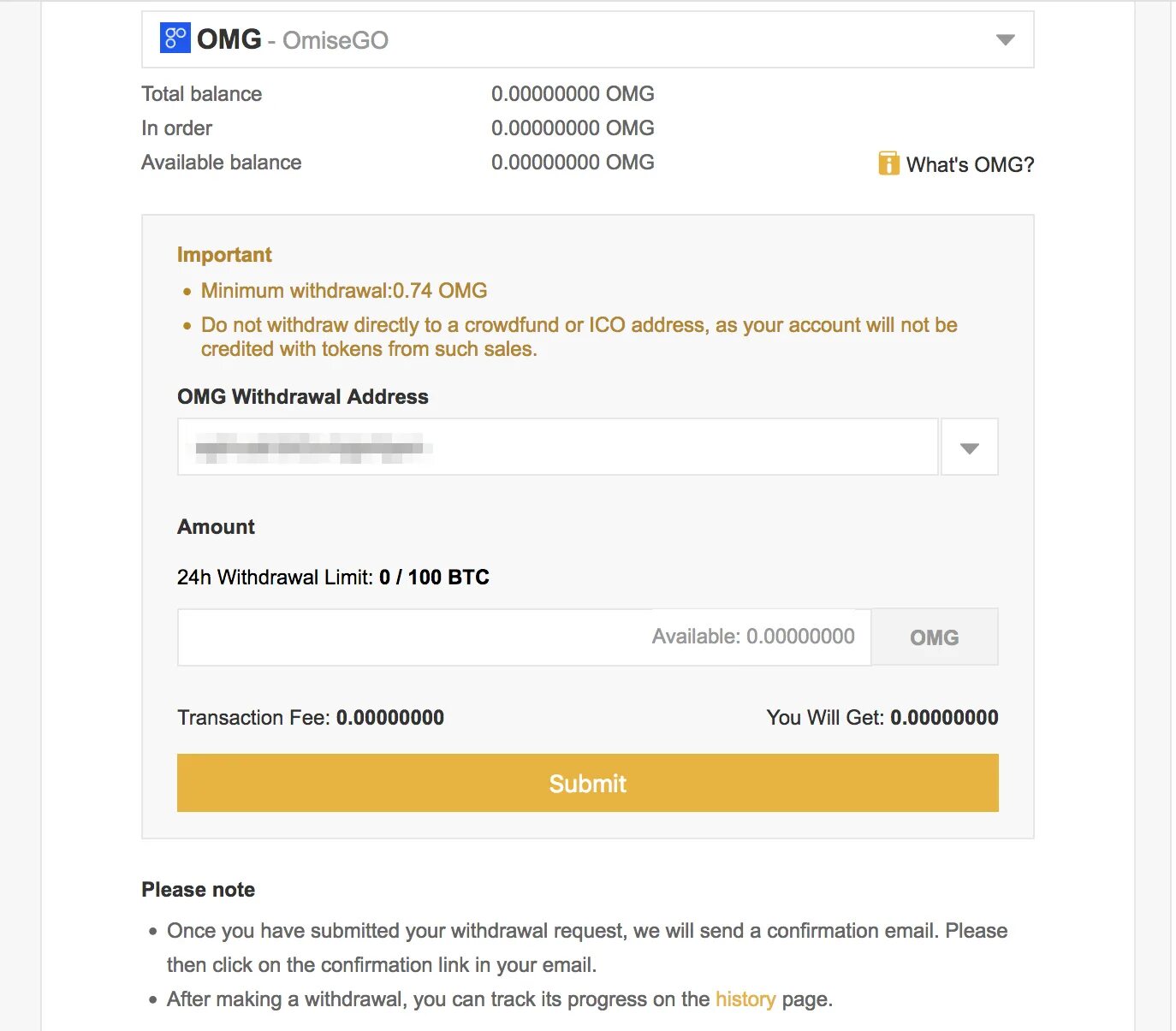Click the OMG coin logo icon
The height and width of the screenshot is (1031, 1176).
click(175, 38)
